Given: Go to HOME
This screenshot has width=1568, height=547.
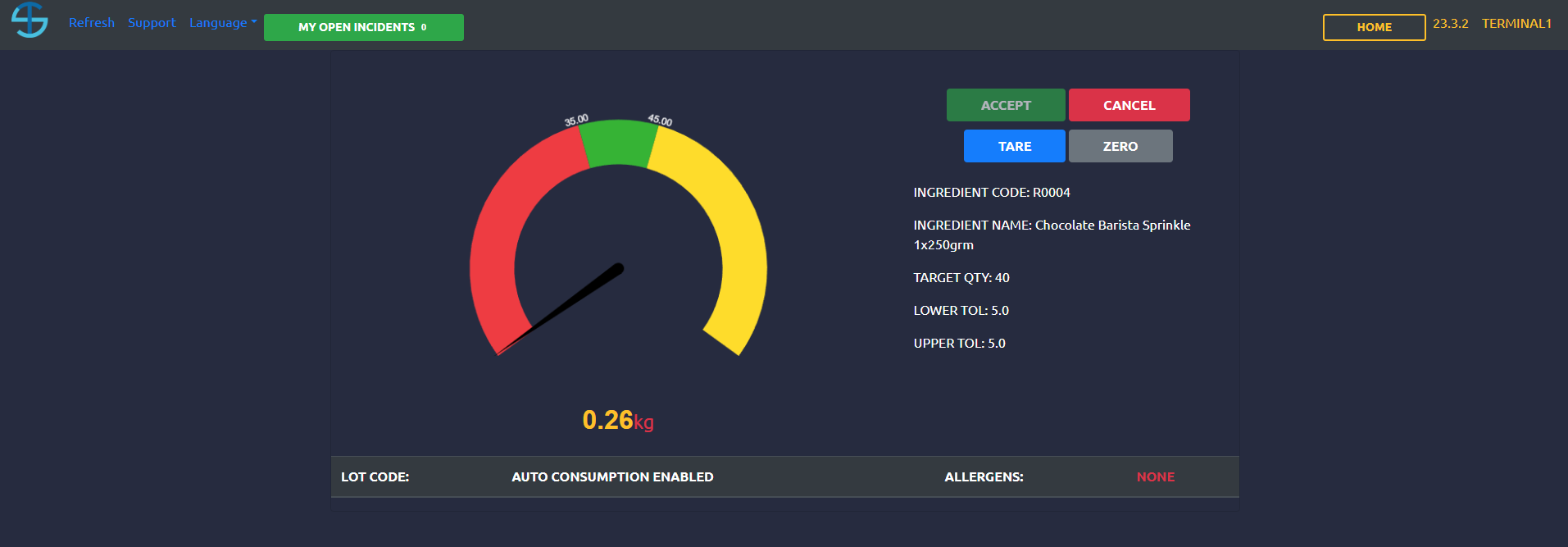Looking at the screenshot, I should (x=1375, y=27).
